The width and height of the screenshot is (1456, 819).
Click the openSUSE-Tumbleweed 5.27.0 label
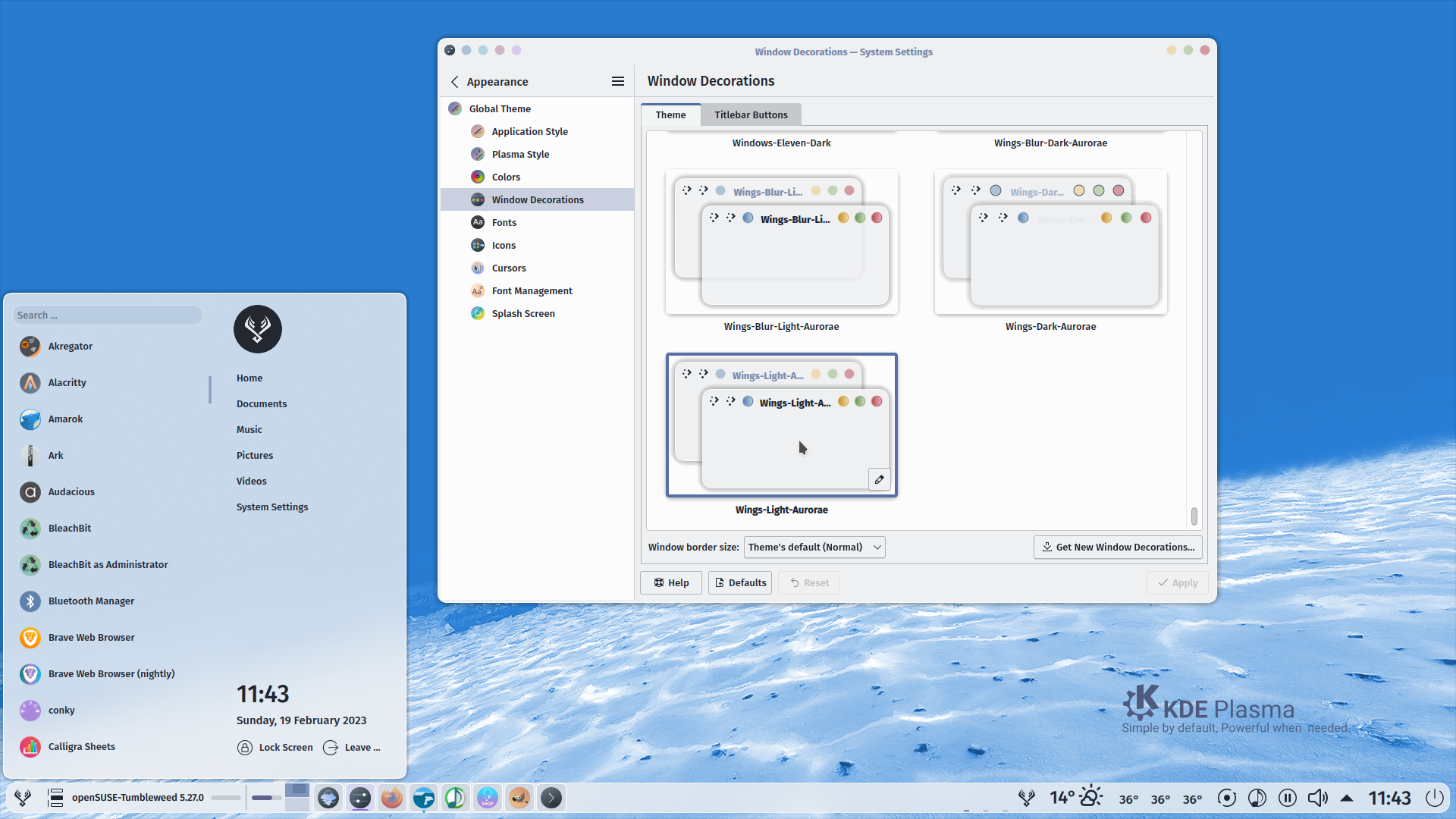tap(138, 798)
